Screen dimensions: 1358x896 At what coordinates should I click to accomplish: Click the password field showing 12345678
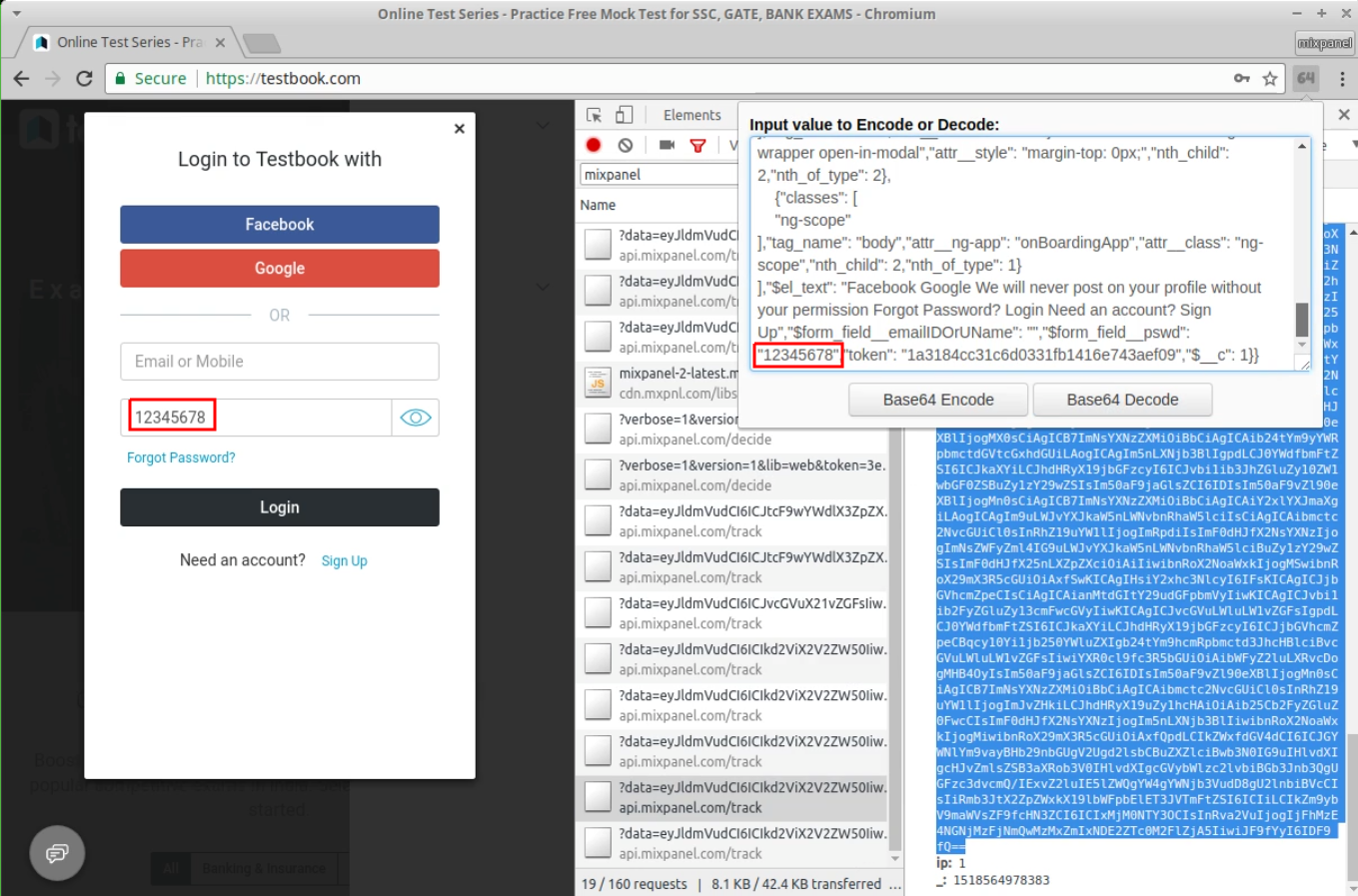pyautogui.click(x=256, y=418)
